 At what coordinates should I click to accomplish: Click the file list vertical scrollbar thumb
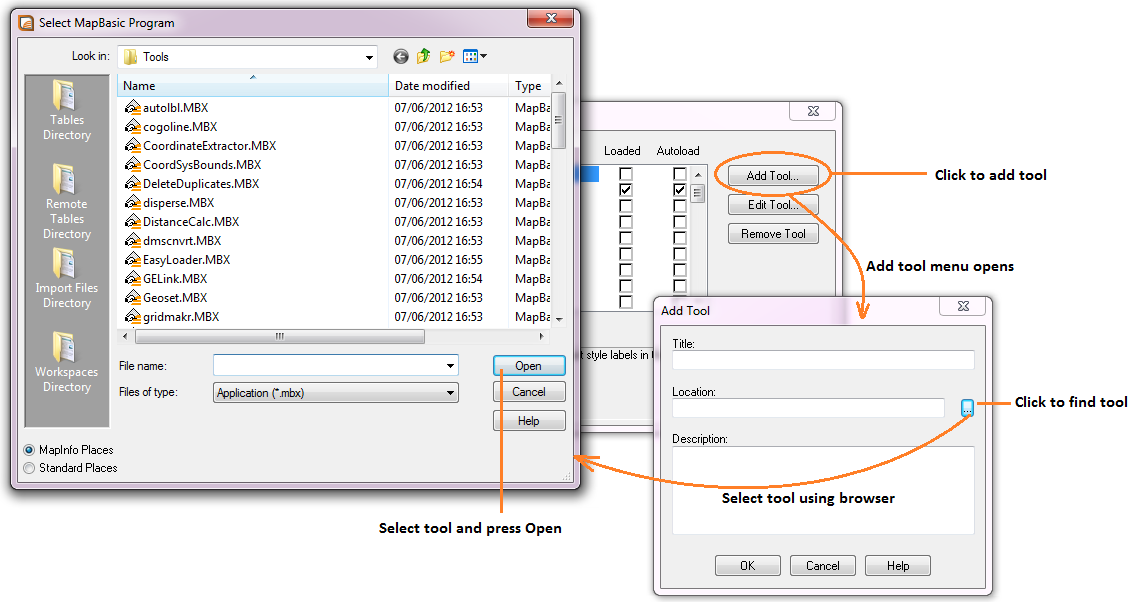[x=558, y=120]
